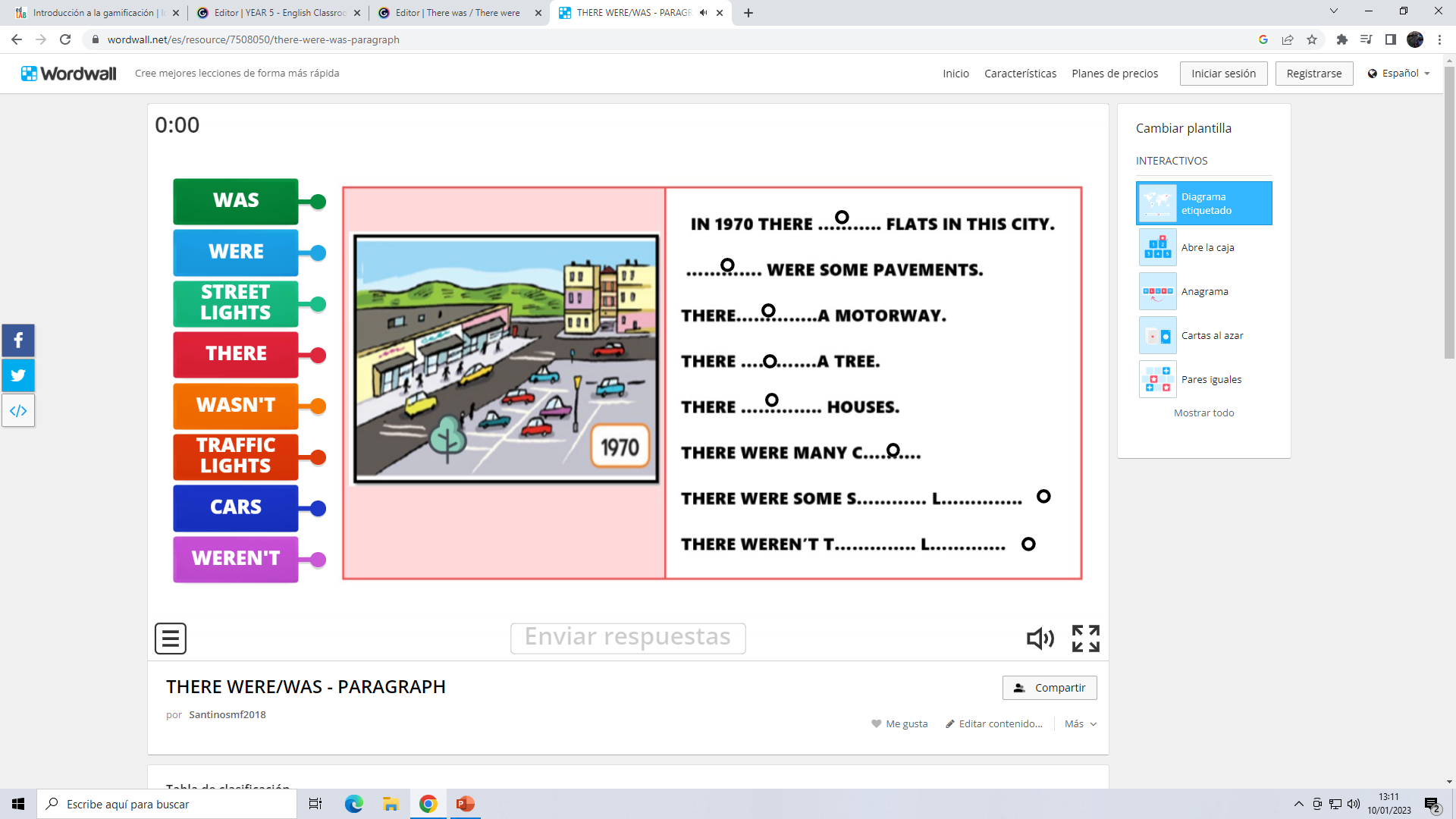
Task: Open the embed code icon in the sidebar
Action: click(18, 410)
